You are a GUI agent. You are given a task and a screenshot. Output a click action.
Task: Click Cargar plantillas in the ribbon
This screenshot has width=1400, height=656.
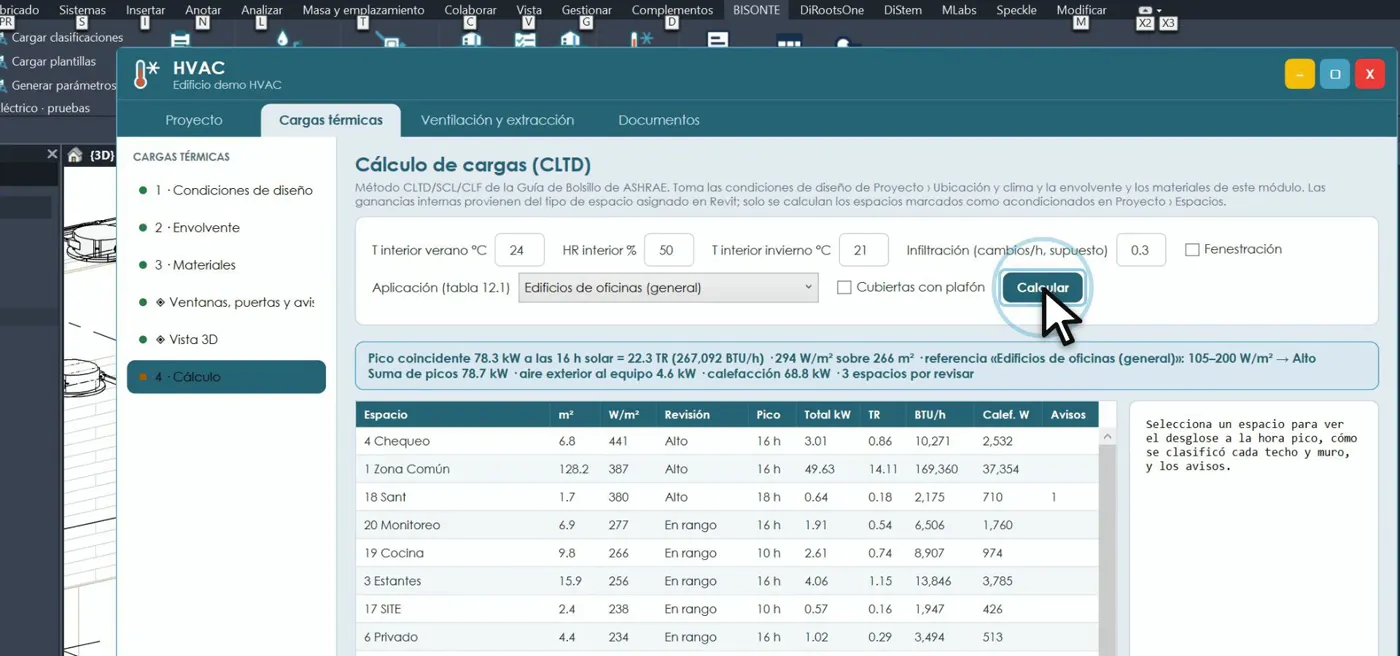(54, 62)
